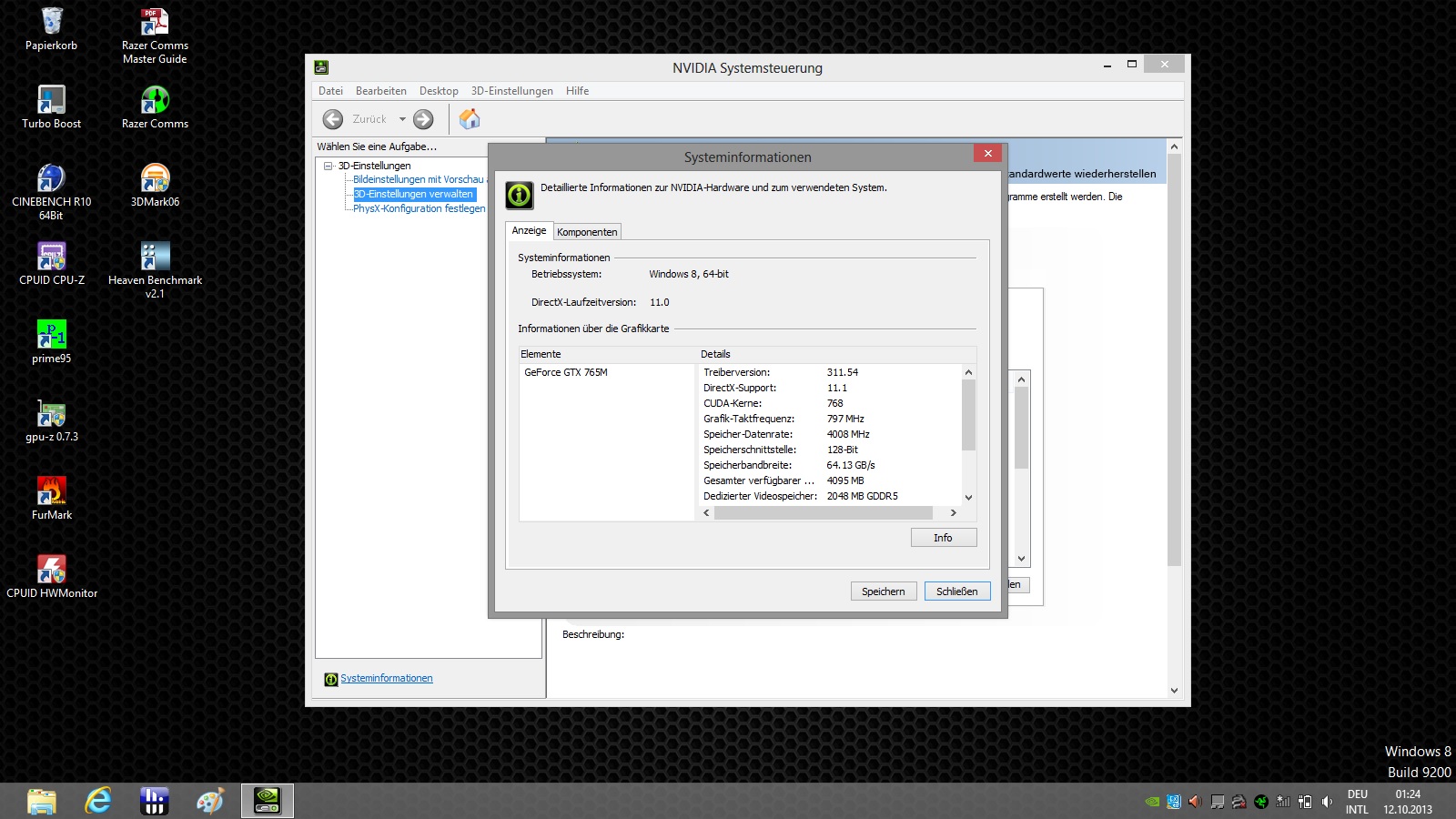Image resolution: width=1456 pixels, height=819 pixels.
Task: Click the Info button
Action: tap(944, 538)
